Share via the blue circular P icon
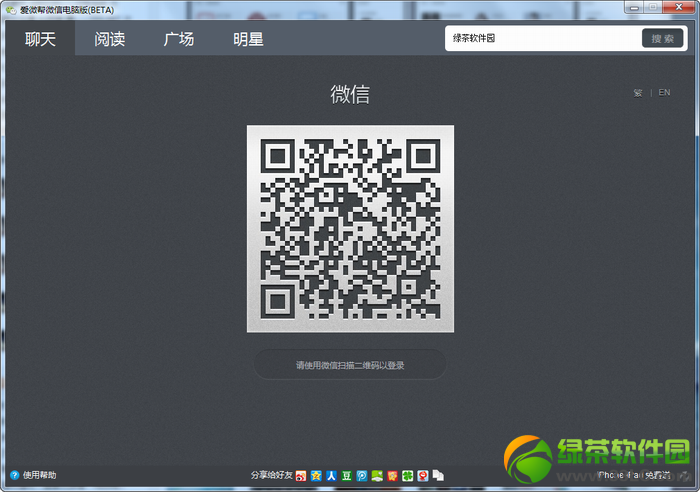 point(362,476)
